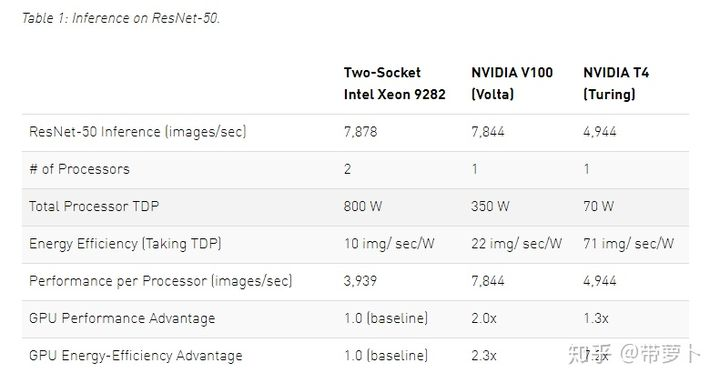The width and height of the screenshot is (720, 383).
Task: Click the 350 W TDP cell
Action: [490, 206]
